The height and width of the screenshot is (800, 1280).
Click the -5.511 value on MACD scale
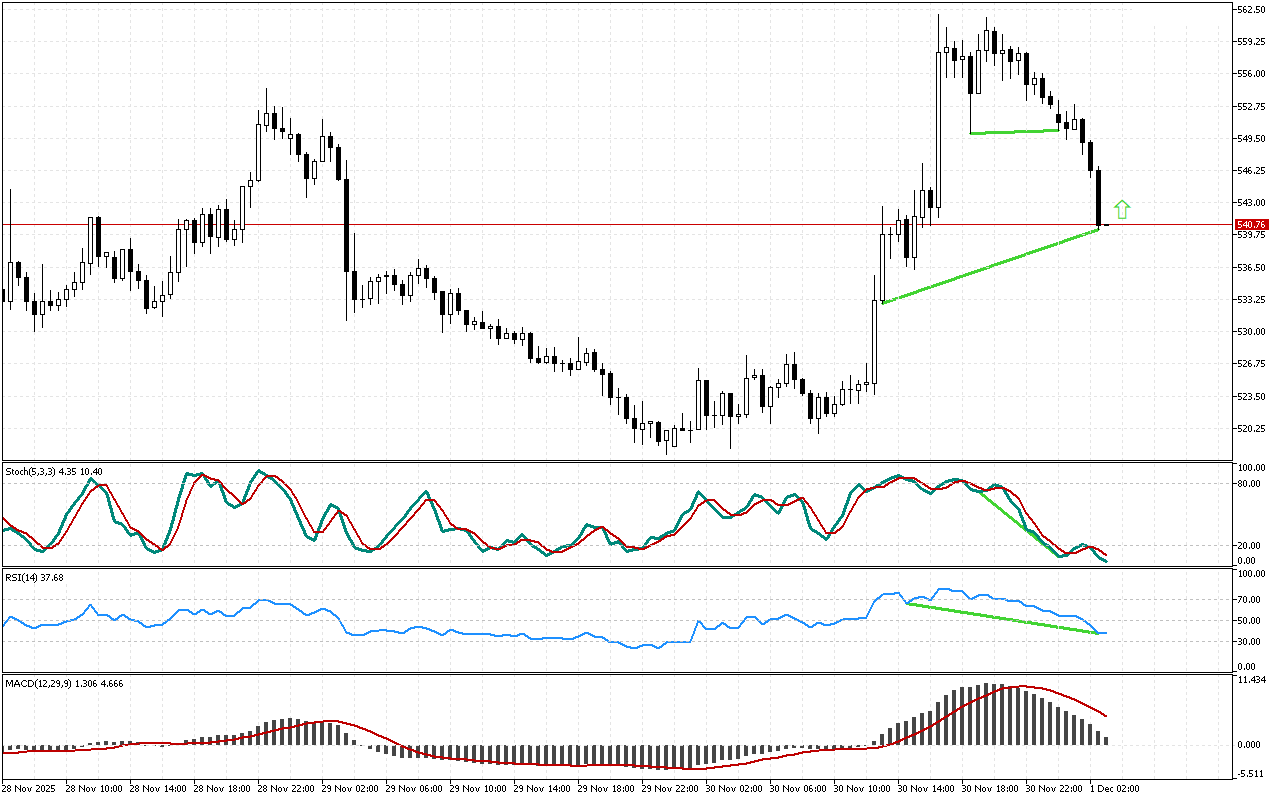pos(1251,773)
